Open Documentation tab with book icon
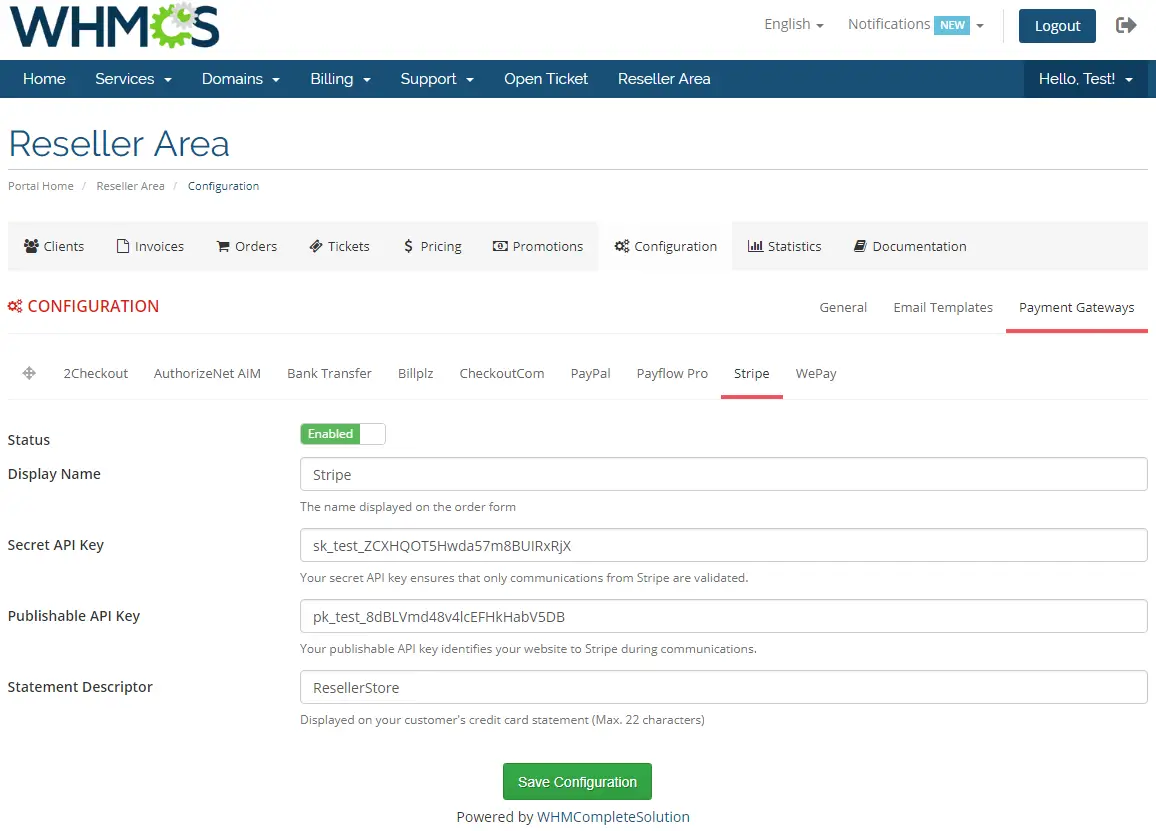This screenshot has width=1156, height=831. pyautogui.click(x=909, y=246)
